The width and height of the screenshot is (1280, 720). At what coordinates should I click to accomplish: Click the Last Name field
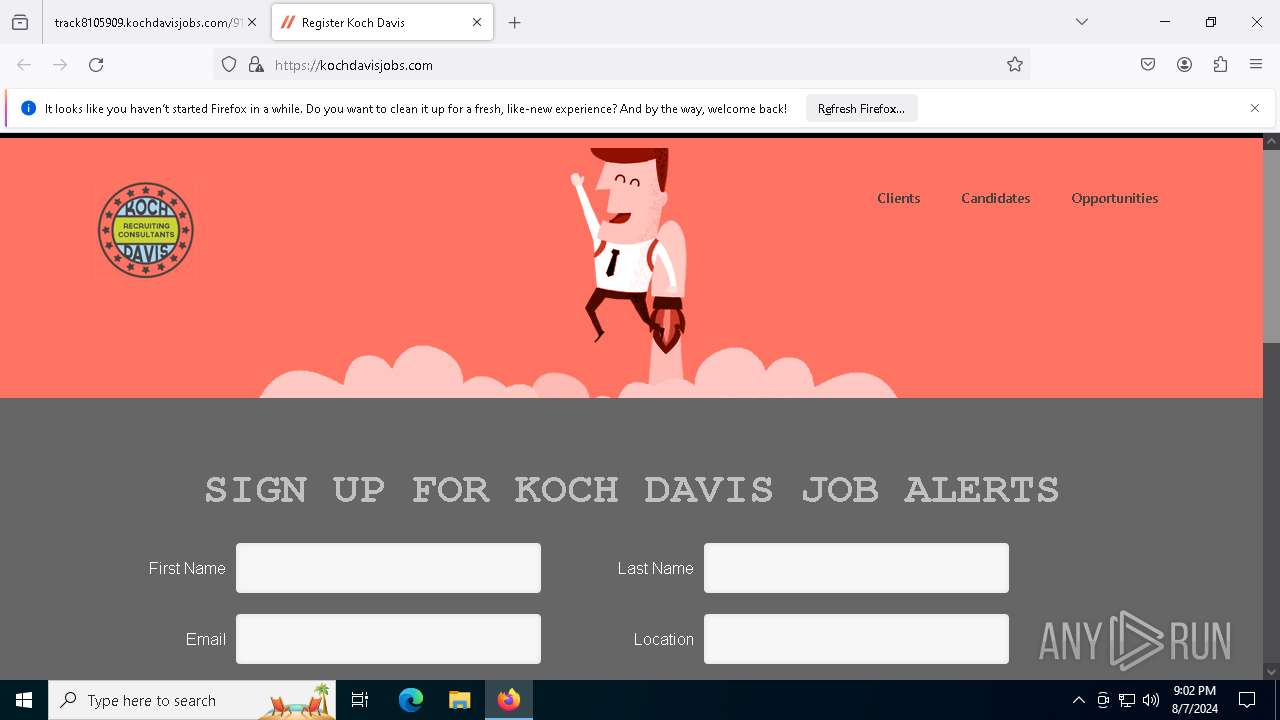coord(856,568)
